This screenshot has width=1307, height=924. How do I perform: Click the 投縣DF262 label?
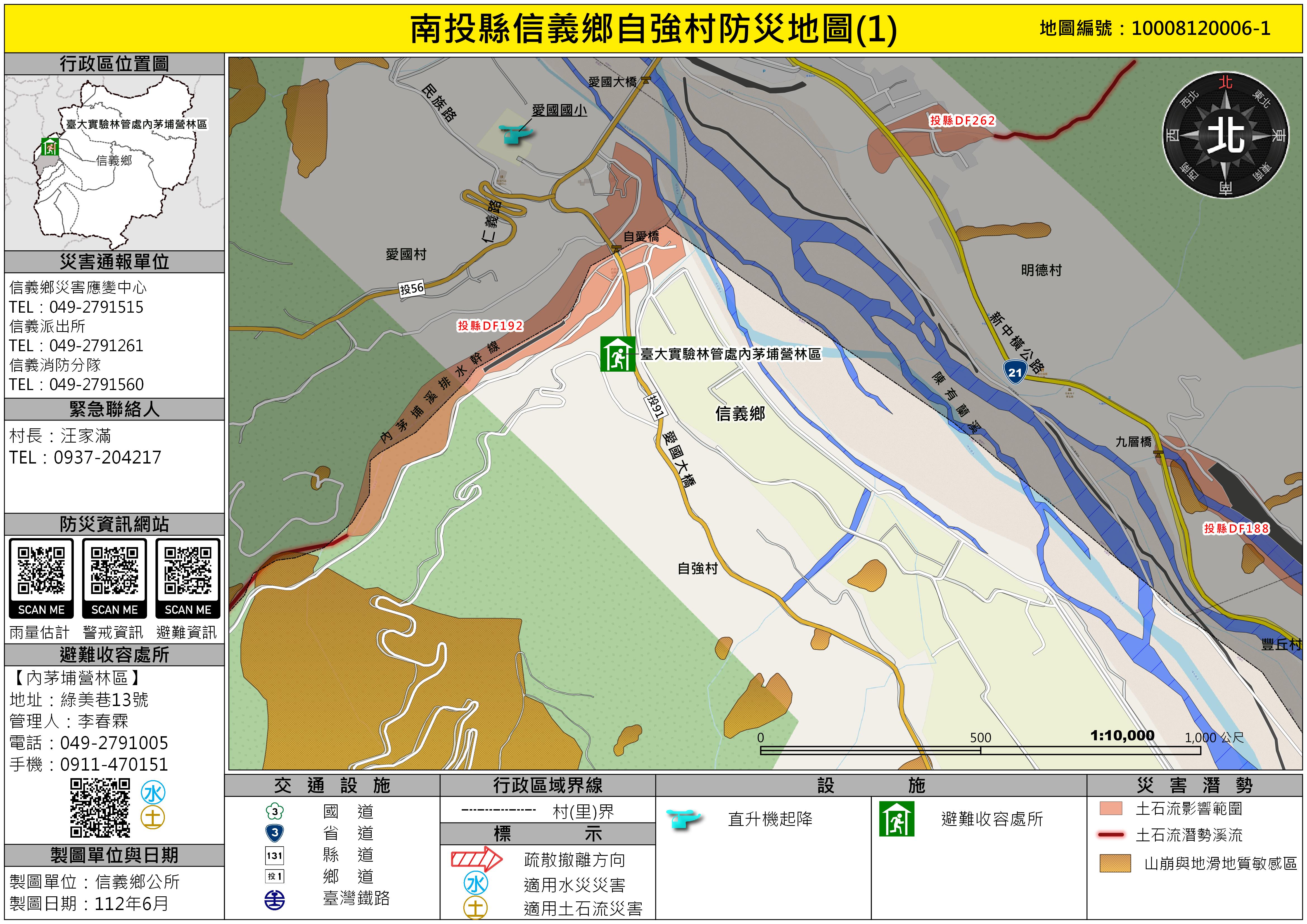962,121
